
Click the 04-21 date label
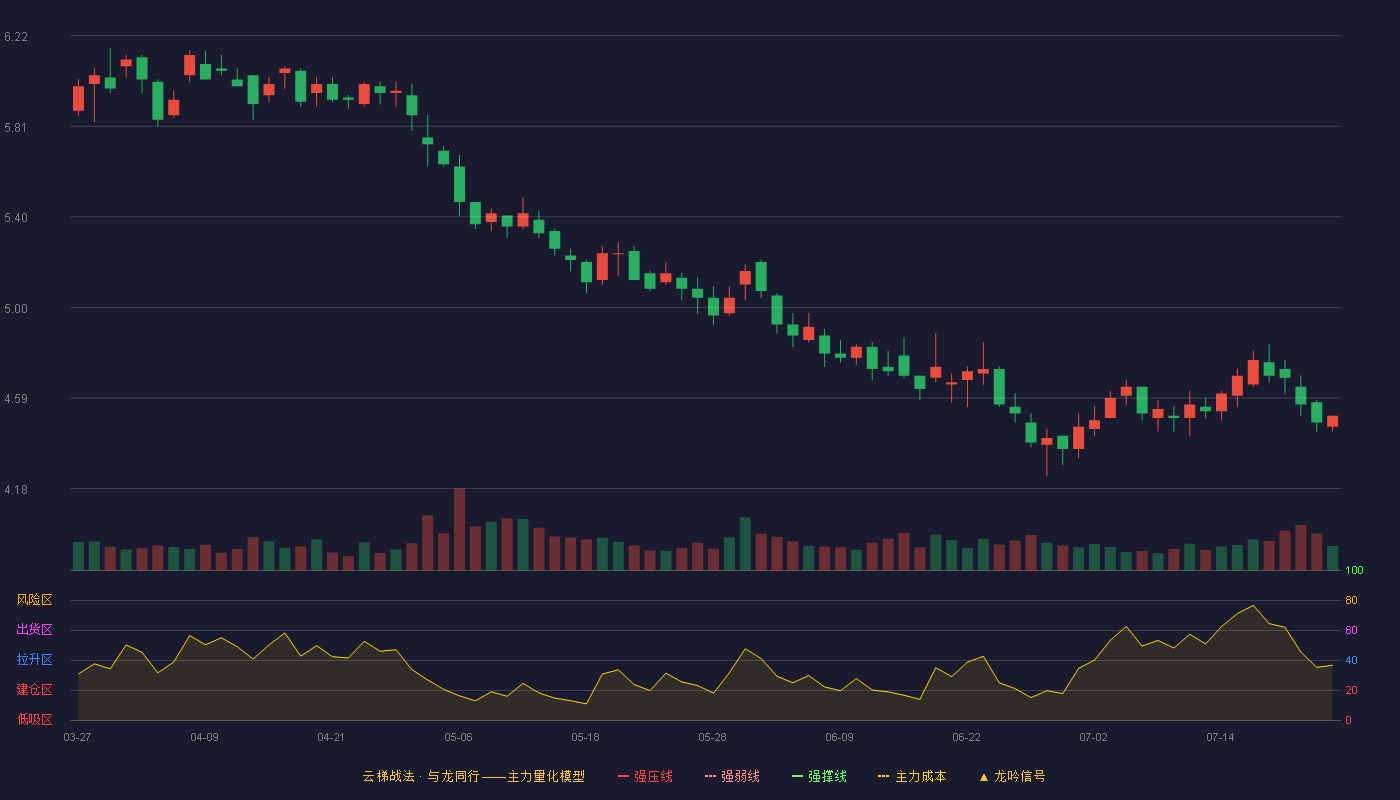pos(331,737)
